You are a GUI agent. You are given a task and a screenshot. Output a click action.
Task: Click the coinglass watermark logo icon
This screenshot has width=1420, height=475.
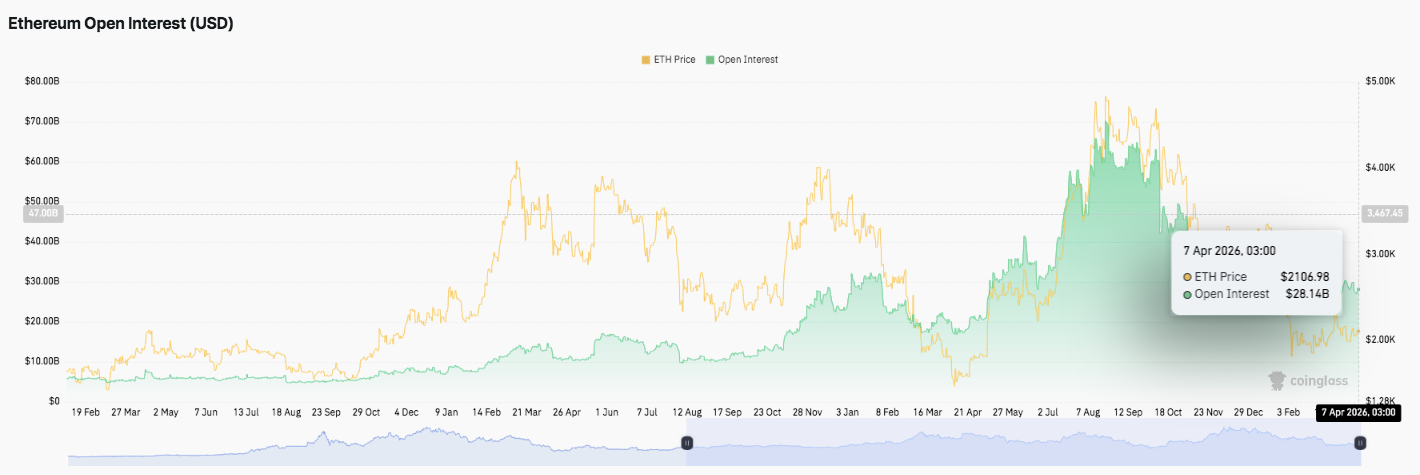point(1277,380)
